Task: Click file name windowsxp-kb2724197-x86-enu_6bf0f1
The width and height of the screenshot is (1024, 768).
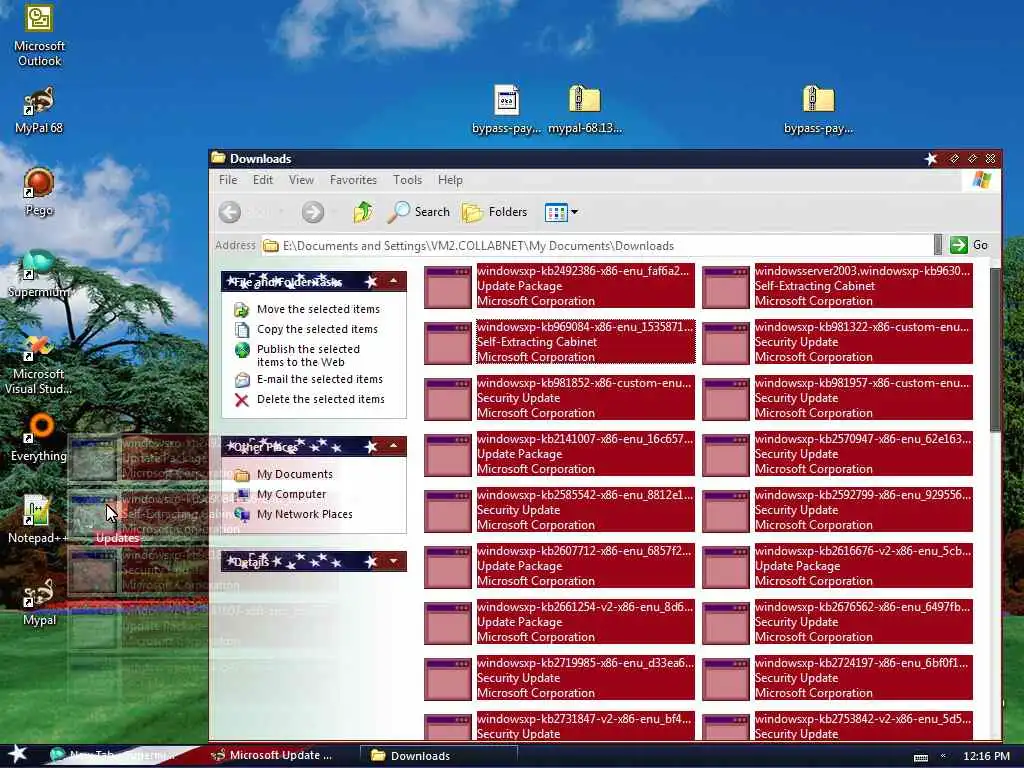Action: pyautogui.click(x=862, y=663)
